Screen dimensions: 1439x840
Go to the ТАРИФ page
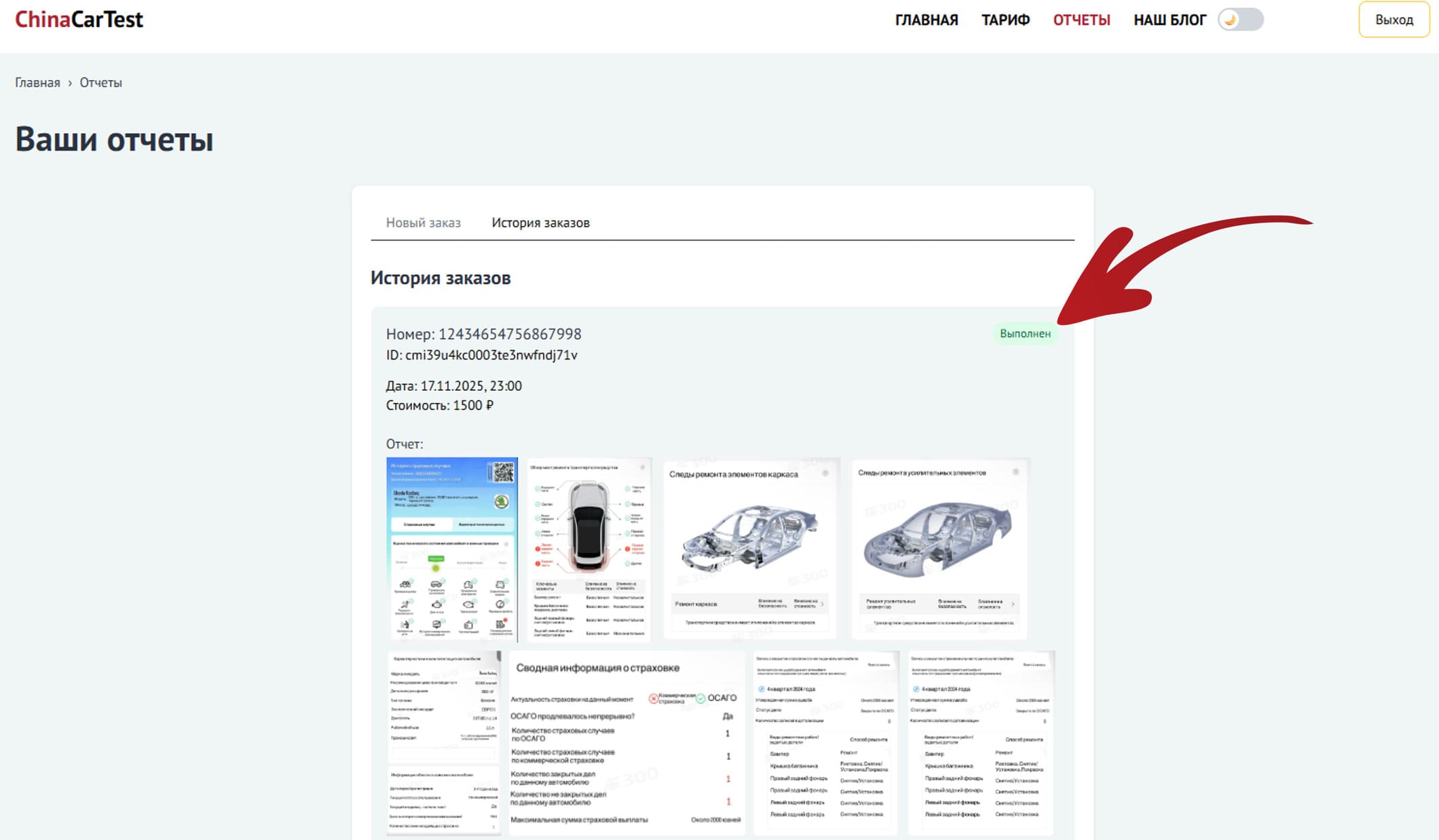[1005, 20]
